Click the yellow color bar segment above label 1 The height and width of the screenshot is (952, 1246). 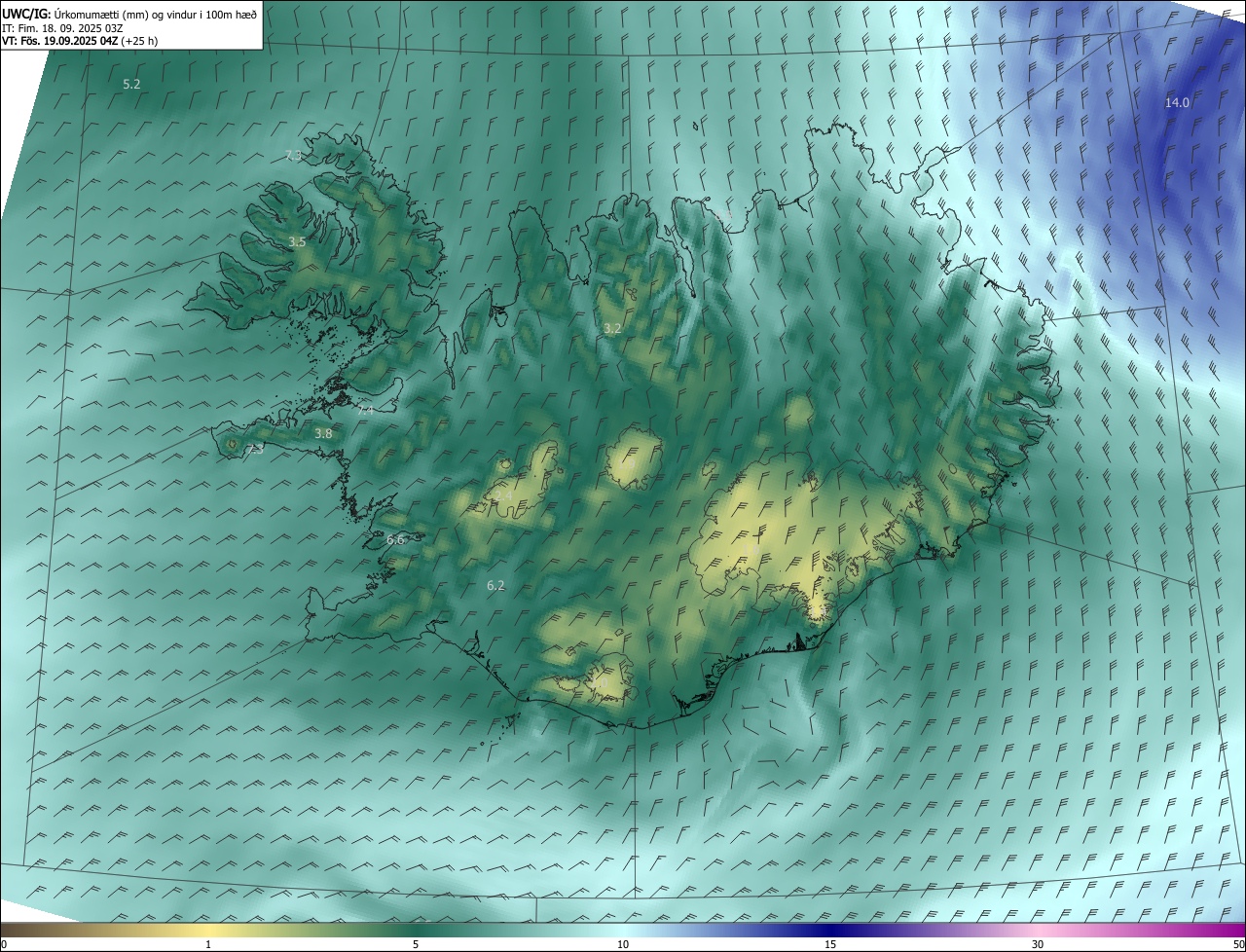click(208, 930)
